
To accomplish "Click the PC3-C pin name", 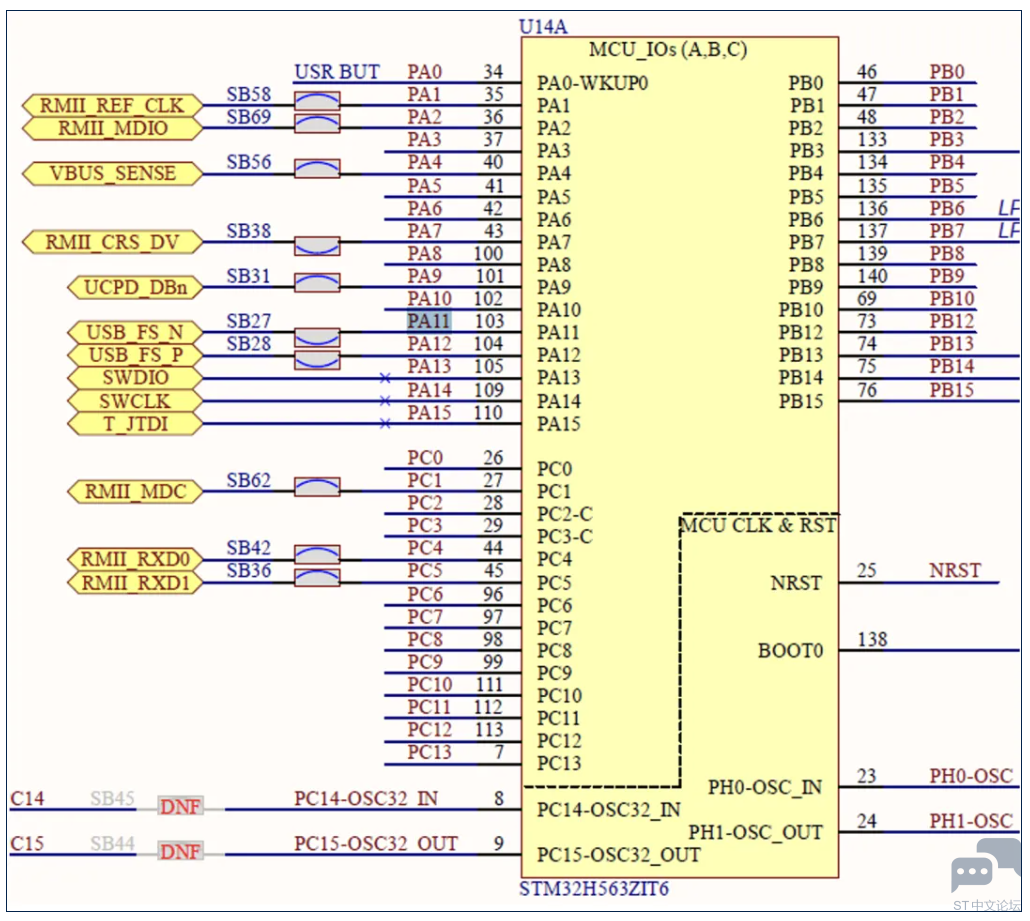I will point(565,537).
